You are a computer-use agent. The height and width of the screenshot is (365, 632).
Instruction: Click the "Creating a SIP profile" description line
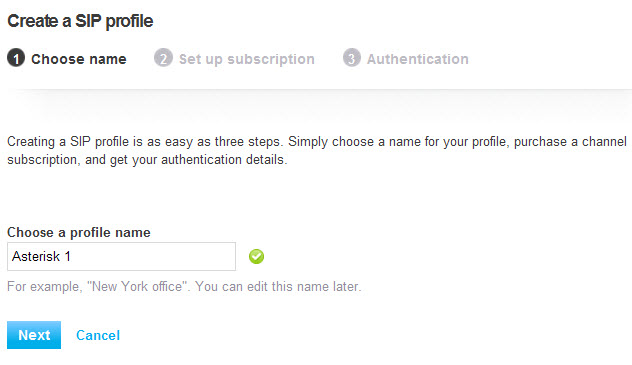317,142
